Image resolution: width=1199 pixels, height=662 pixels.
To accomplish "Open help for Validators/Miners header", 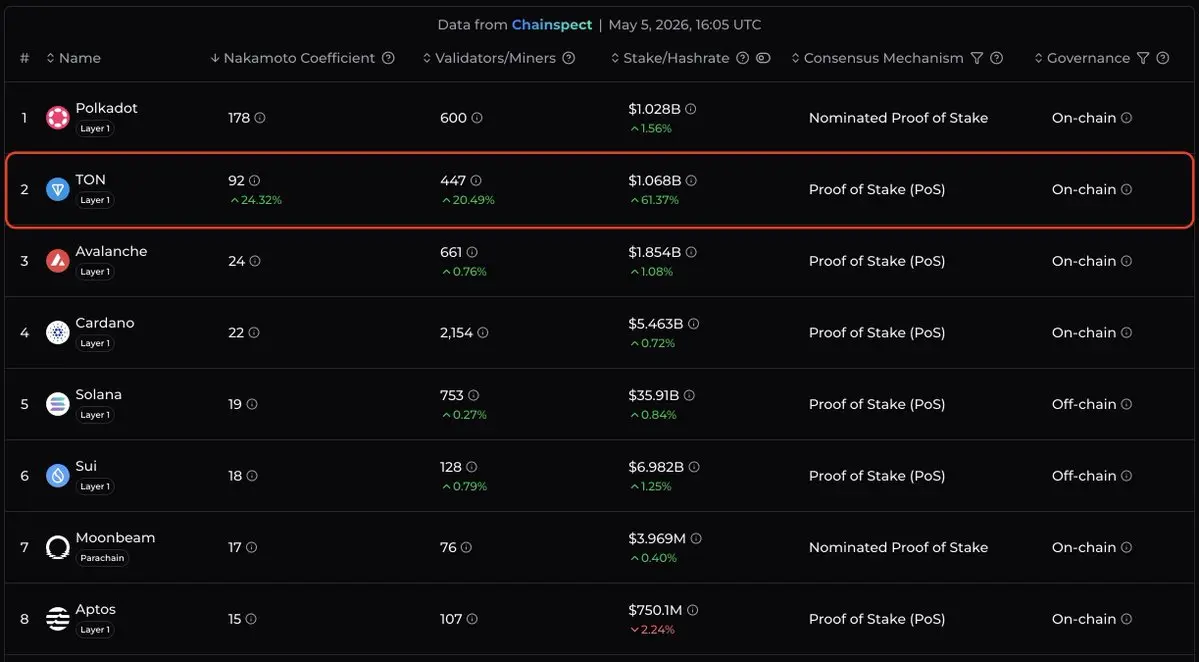I will pos(569,58).
